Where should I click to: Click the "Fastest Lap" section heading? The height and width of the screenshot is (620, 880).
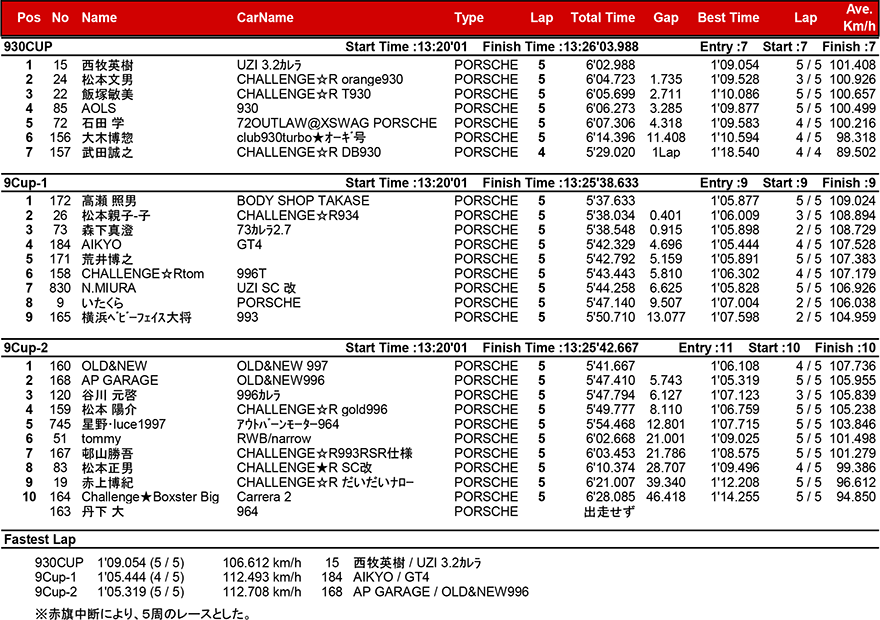40,540
